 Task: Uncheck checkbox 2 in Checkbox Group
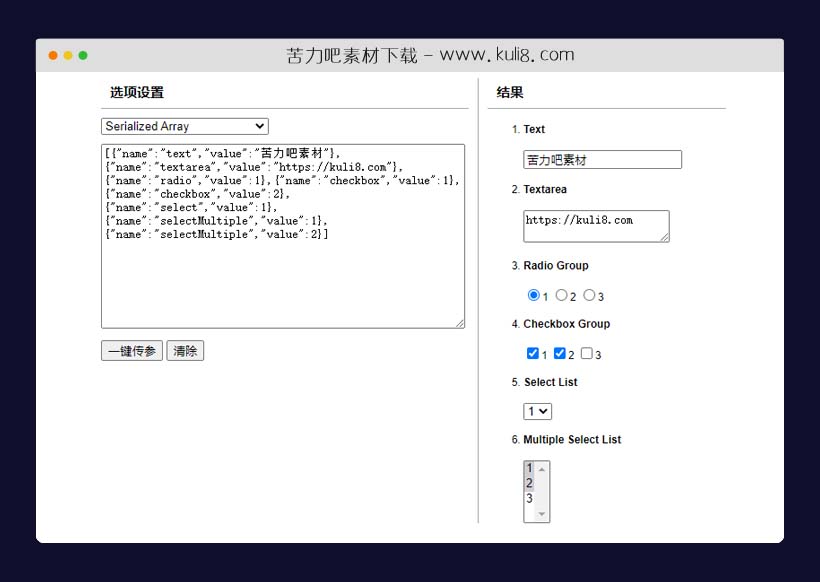click(x=560, y=353)
